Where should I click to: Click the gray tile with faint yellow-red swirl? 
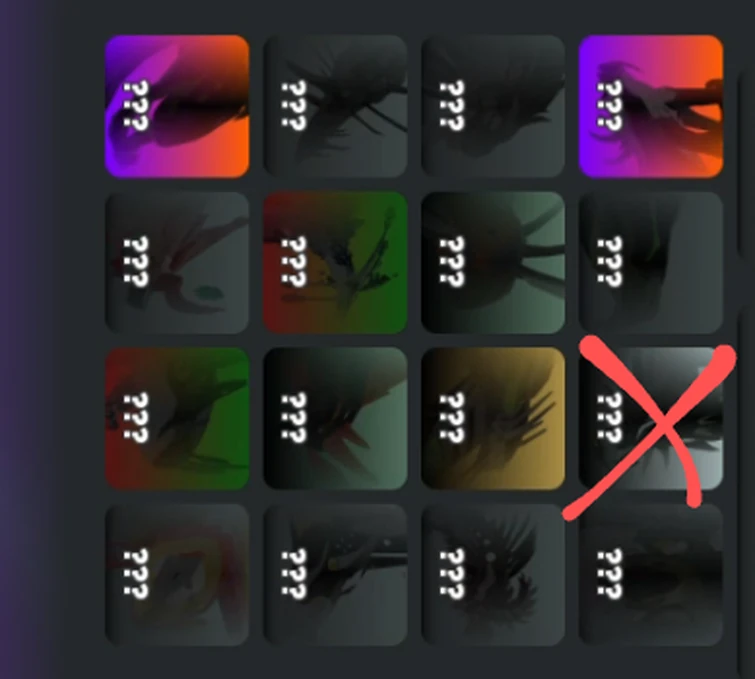click(x=177, y=575)
